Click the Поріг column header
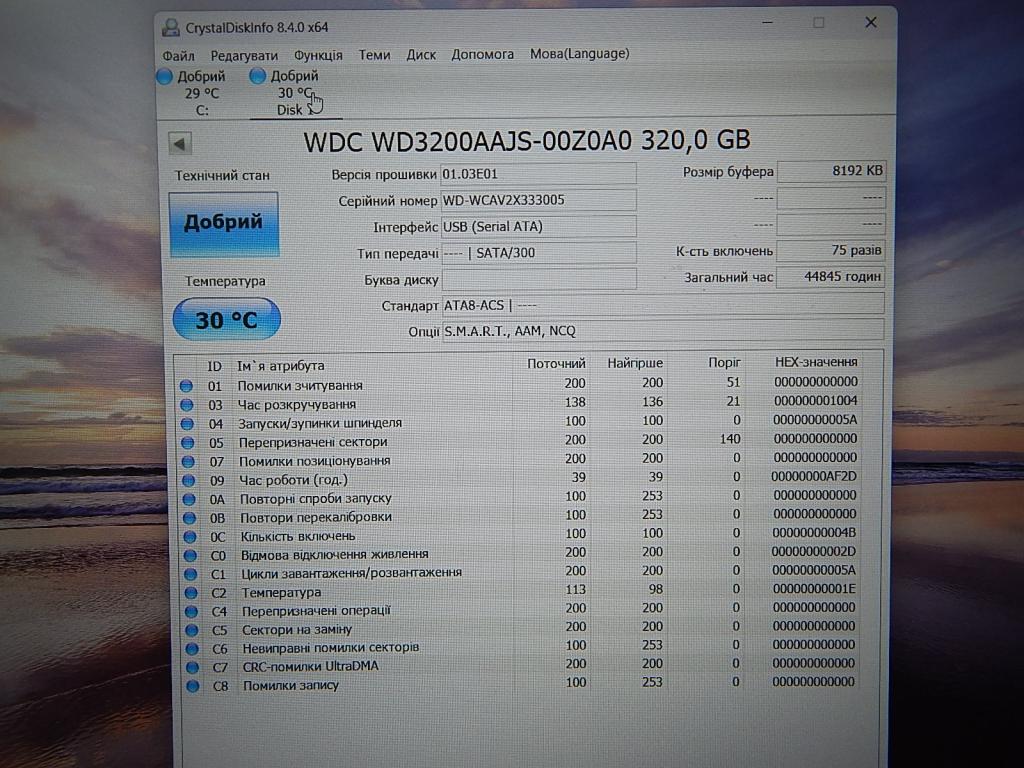Viewport: 1024px width, 768px height. tap(725, 362)
